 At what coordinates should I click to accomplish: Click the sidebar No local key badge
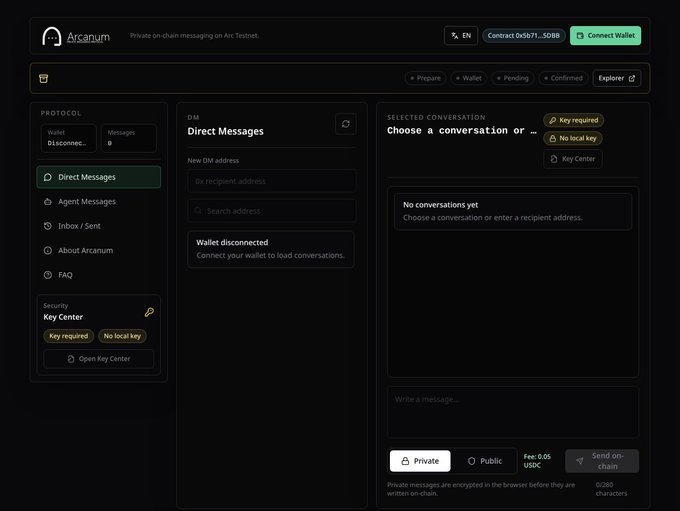click(x=122, y=336)
